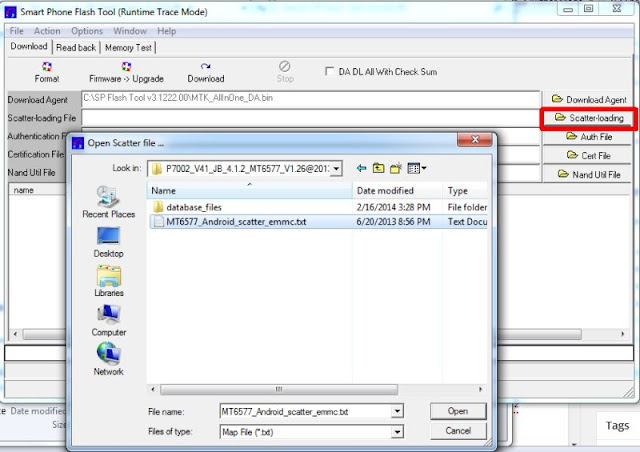Click dialog scrollbar right arrow

[x=480, y=390]
